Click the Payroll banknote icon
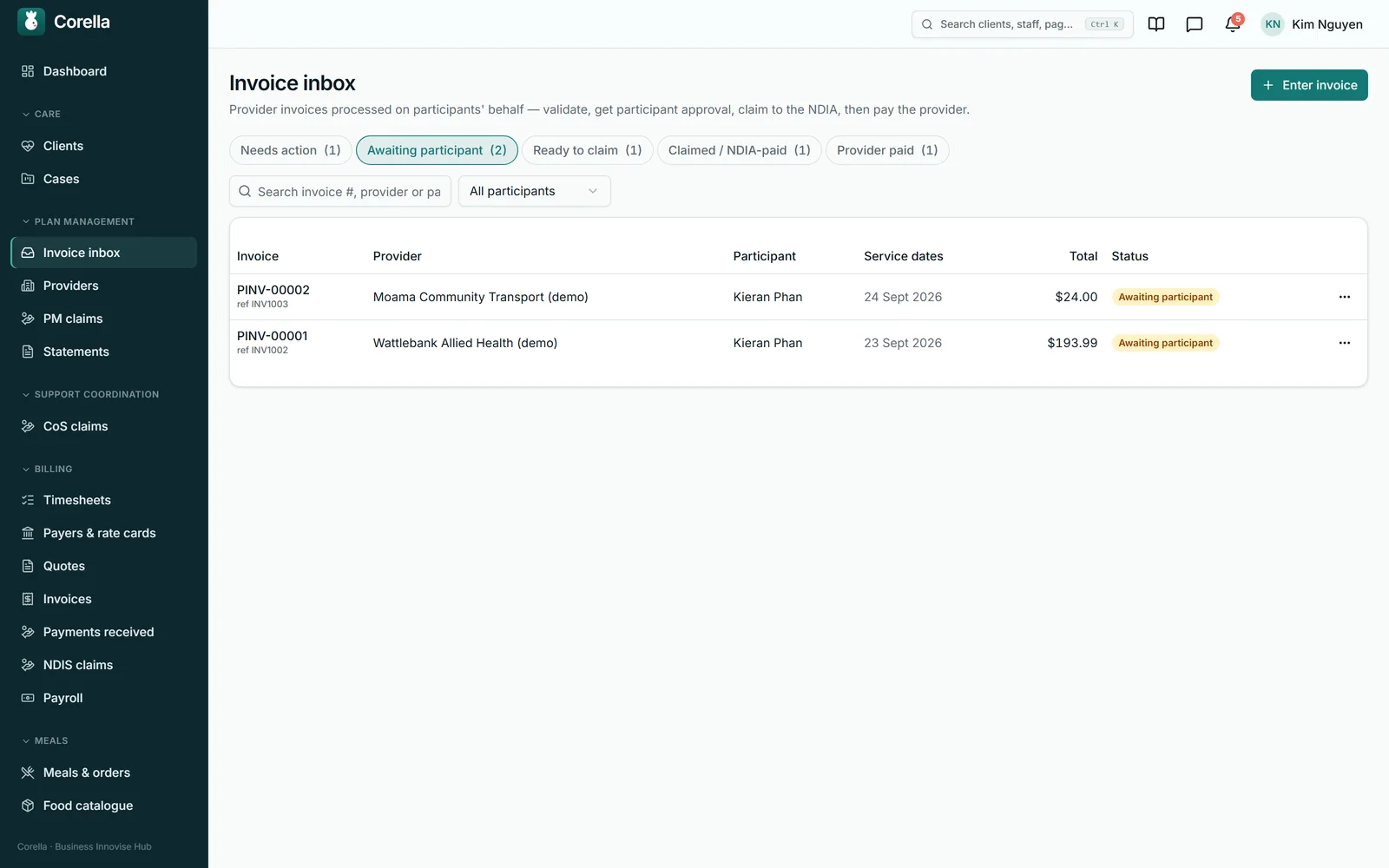Image resolution: width=1389 pixels, height=868 pixels. (x=28, y=698)
